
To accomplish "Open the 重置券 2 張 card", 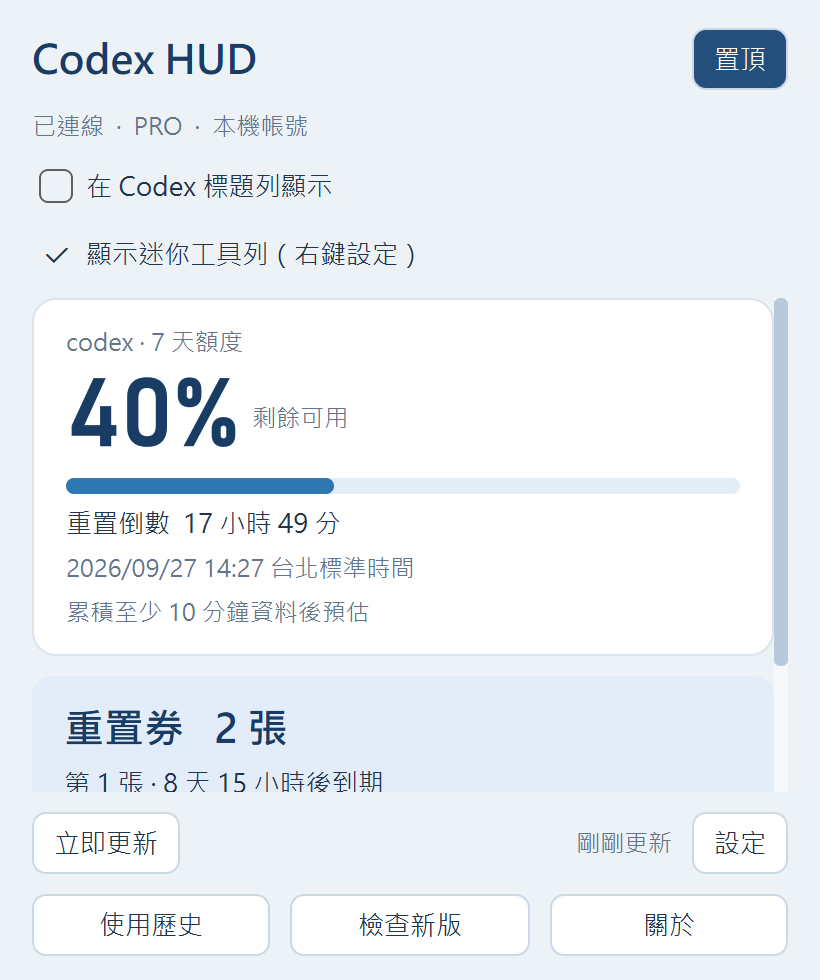I will (403, 734).
